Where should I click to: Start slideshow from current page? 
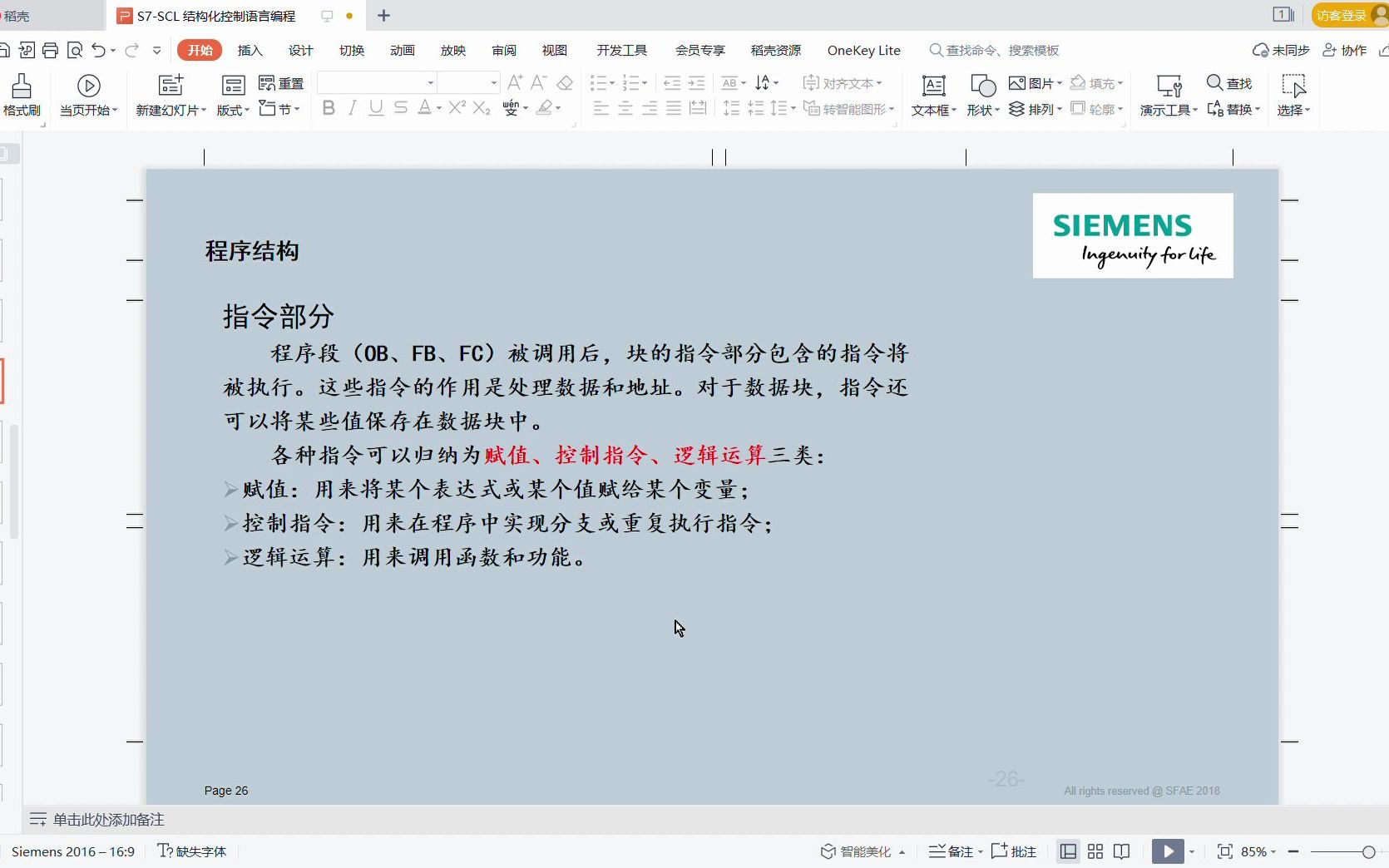pos(87,94)
